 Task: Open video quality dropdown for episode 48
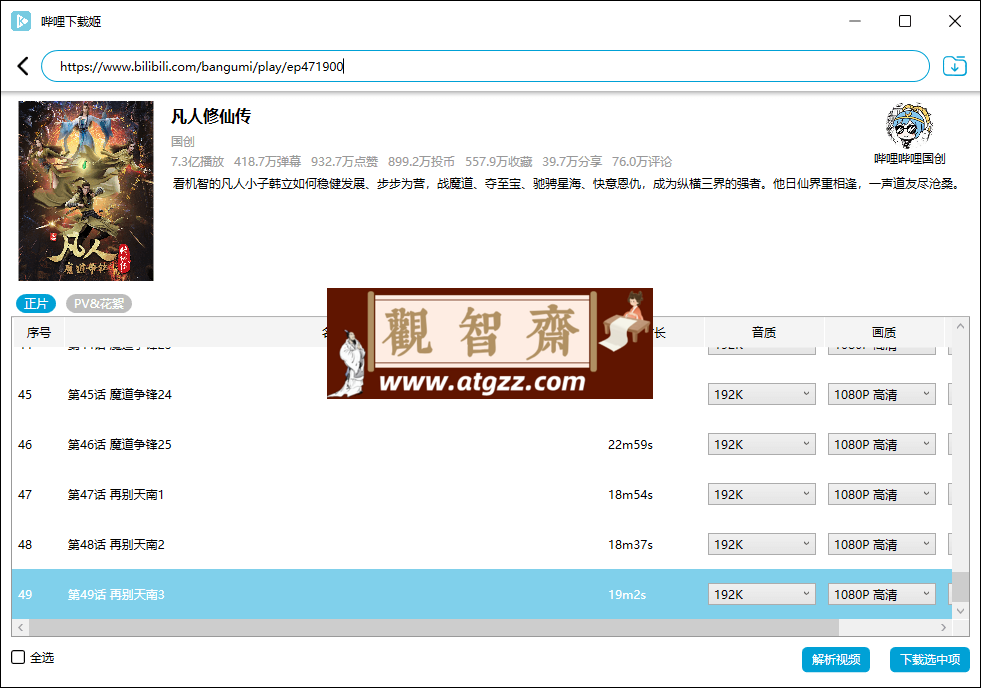(x=882, y=544)
